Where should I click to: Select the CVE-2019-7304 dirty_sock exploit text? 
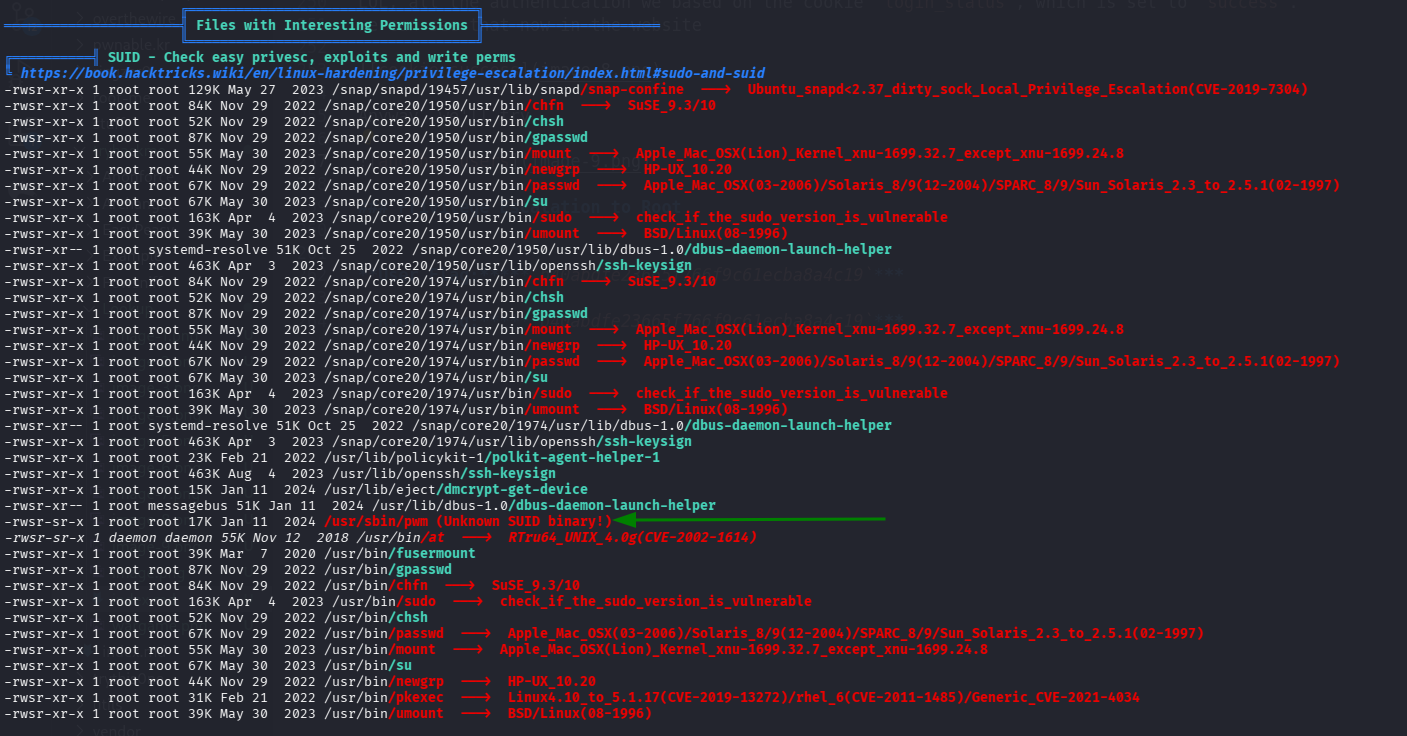[1027, 90]
